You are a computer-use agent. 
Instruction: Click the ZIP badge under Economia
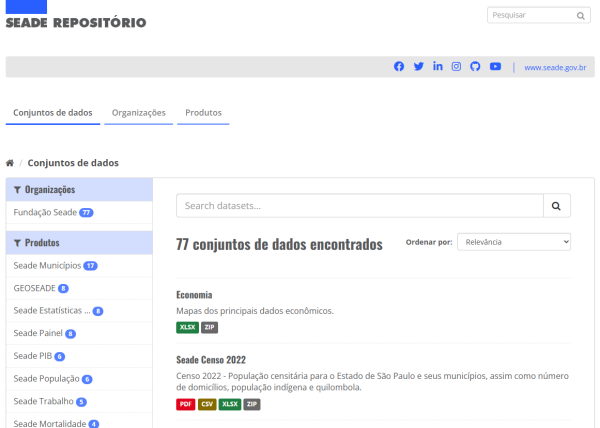click(209, 327)
